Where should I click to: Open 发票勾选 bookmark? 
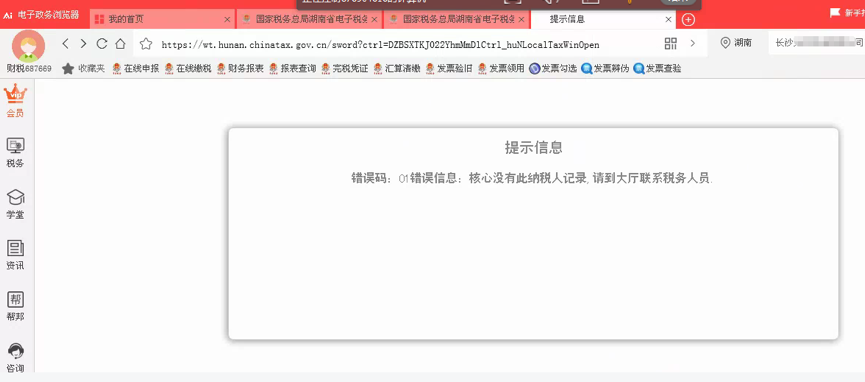click(553, 69)
